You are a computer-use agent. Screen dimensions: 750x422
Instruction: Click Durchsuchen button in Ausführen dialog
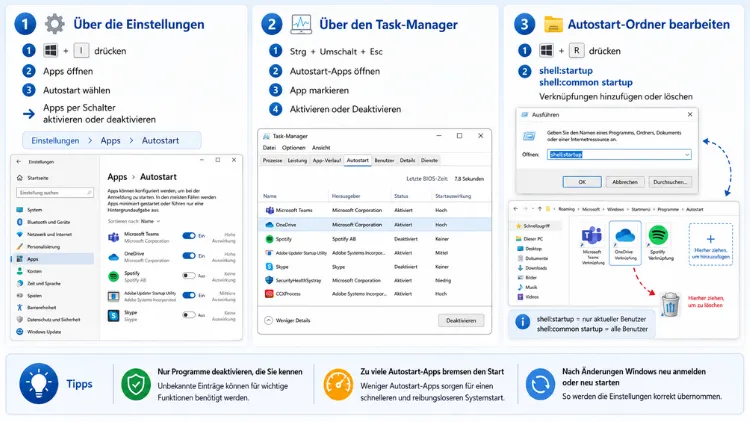670,182
